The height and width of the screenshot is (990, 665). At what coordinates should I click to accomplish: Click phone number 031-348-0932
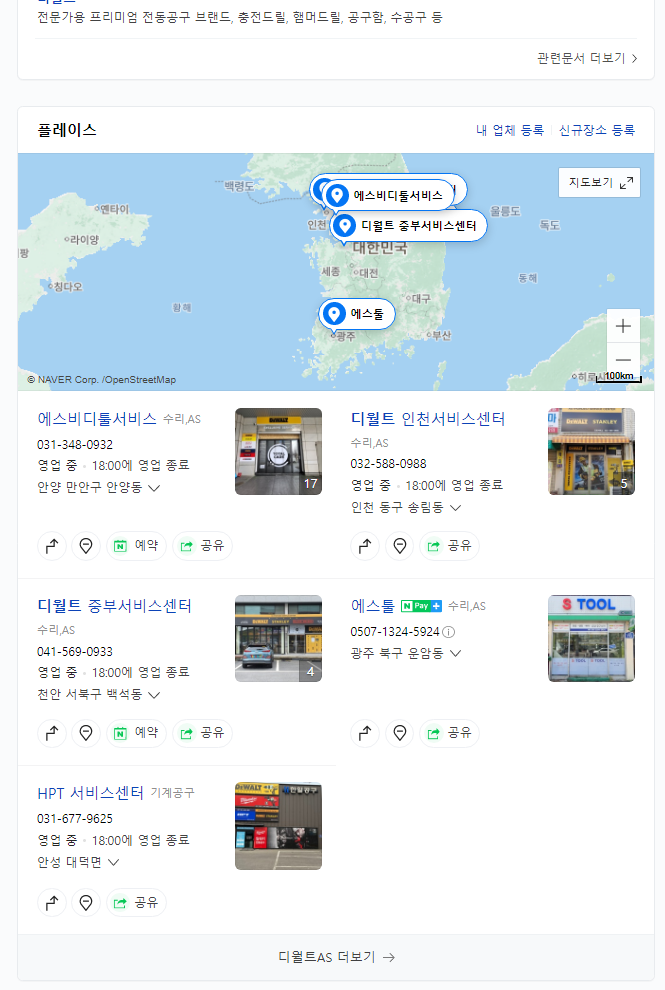tap(75, 445)
